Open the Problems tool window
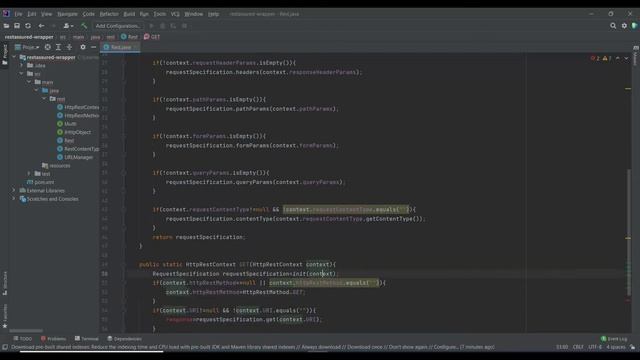This screenshot has width=640, height=360. click(53, 339)
